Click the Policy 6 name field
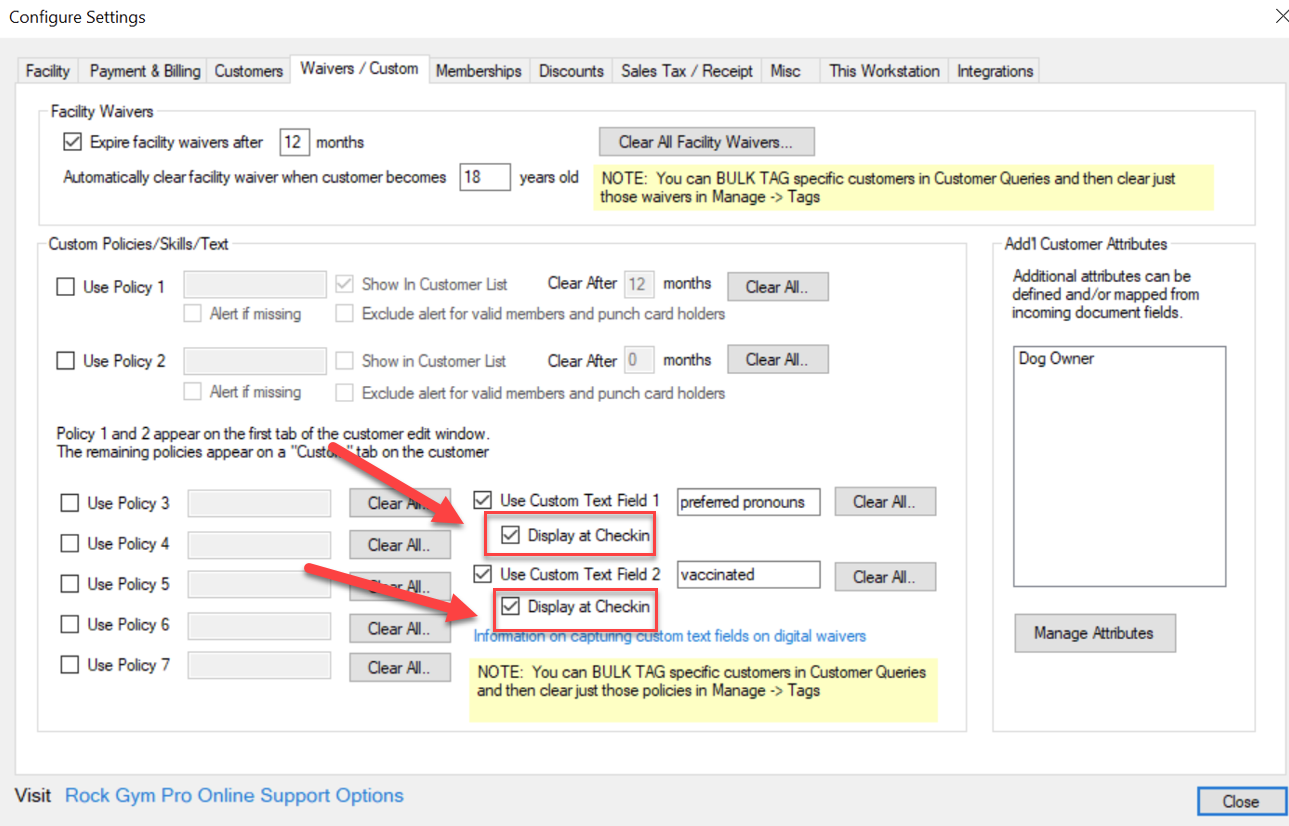1289x826 pixels. (259, 625)
